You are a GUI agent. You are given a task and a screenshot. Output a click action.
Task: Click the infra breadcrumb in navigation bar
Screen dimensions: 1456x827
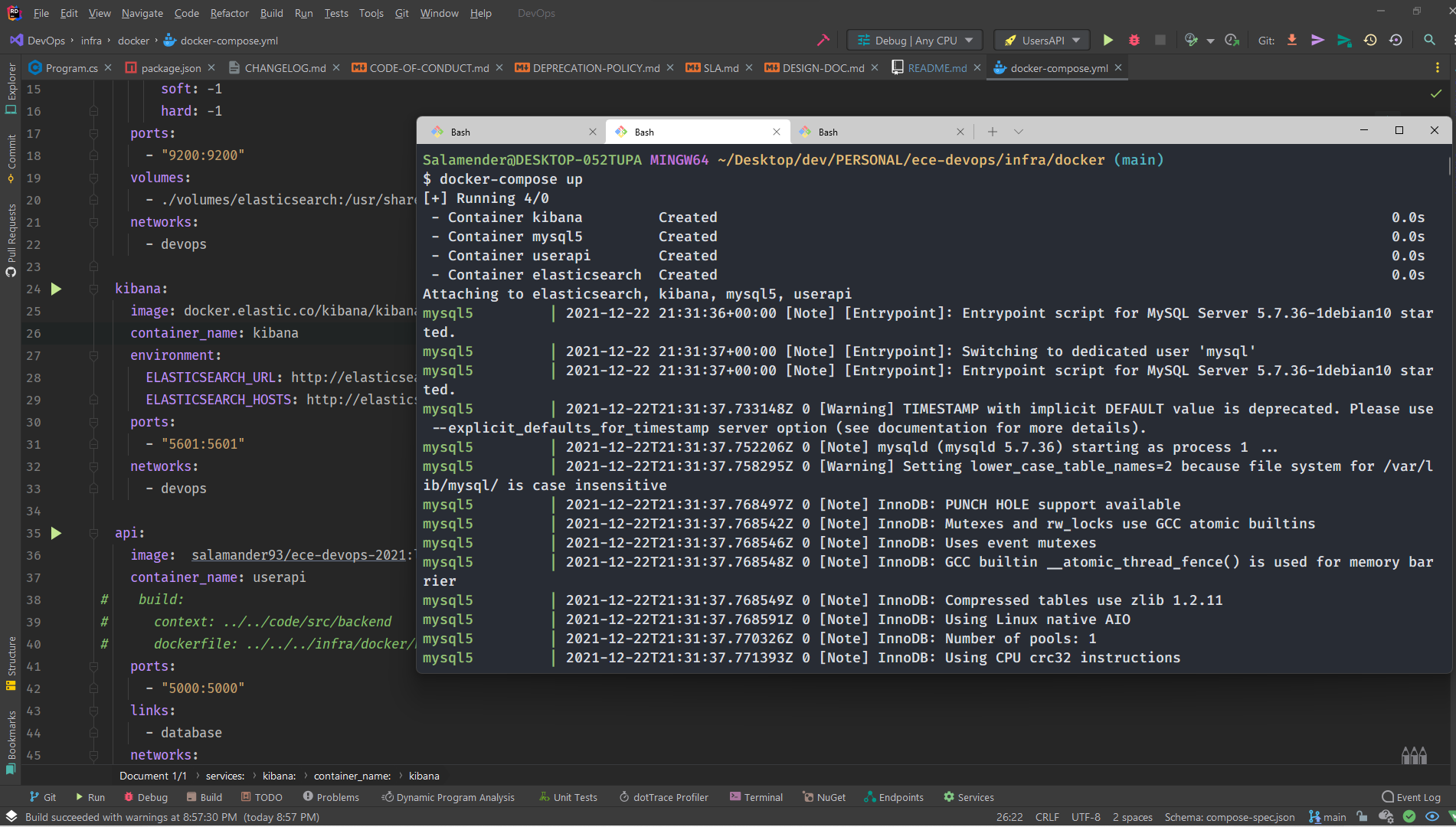[x=91, y=41]
